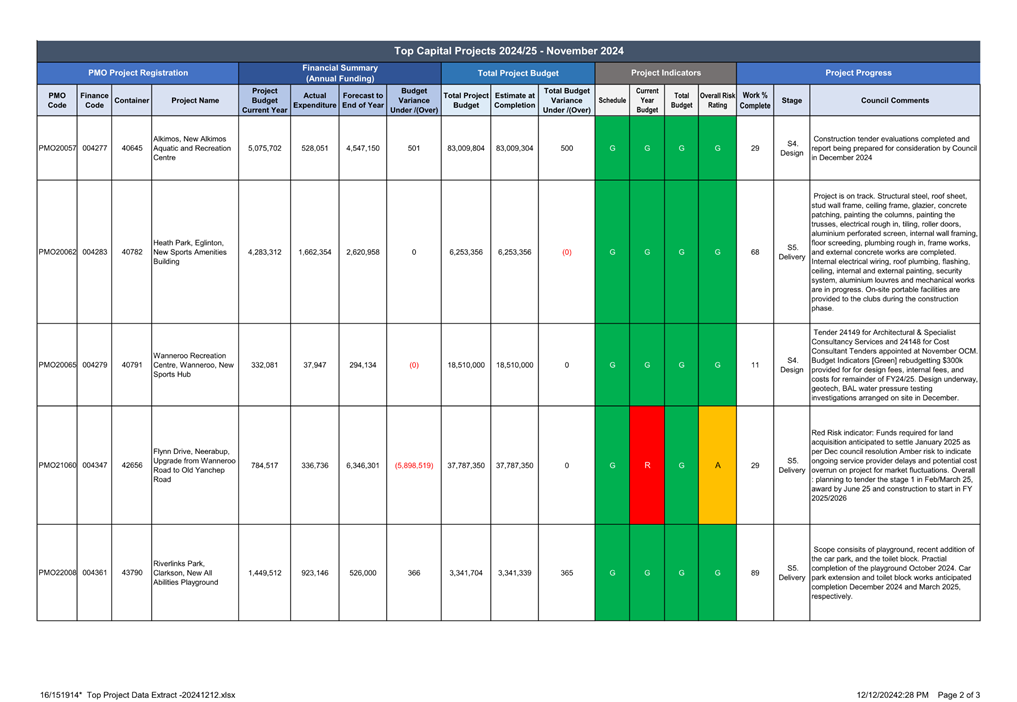Select PMO code PMO20057 cell
Viewport: 1017px width, 702px height.
coord(57,148)
